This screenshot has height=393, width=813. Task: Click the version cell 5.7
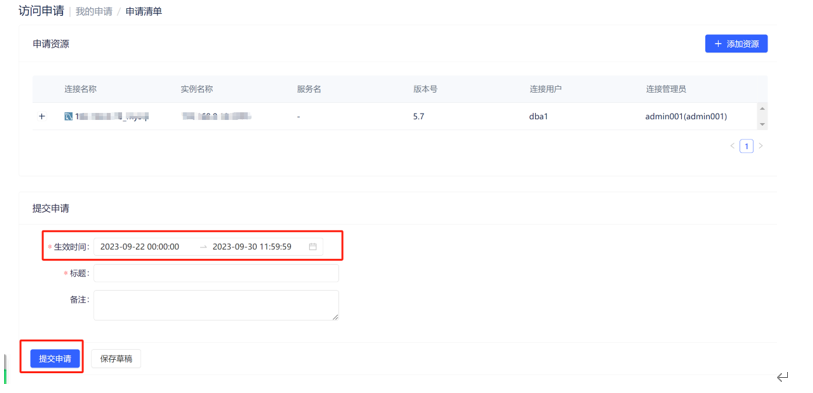(418, 117)
